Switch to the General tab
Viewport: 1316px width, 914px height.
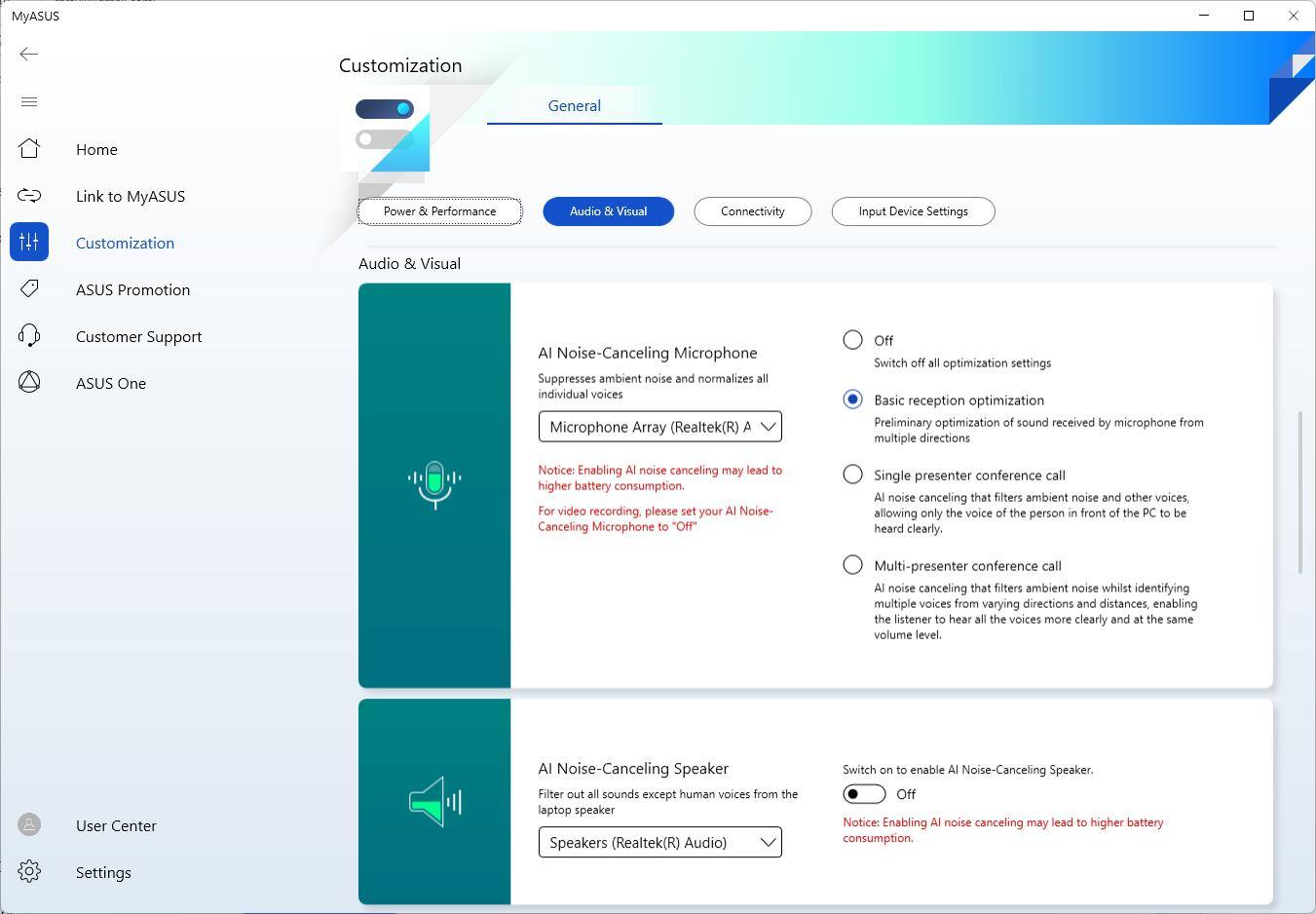pos(574,106)
